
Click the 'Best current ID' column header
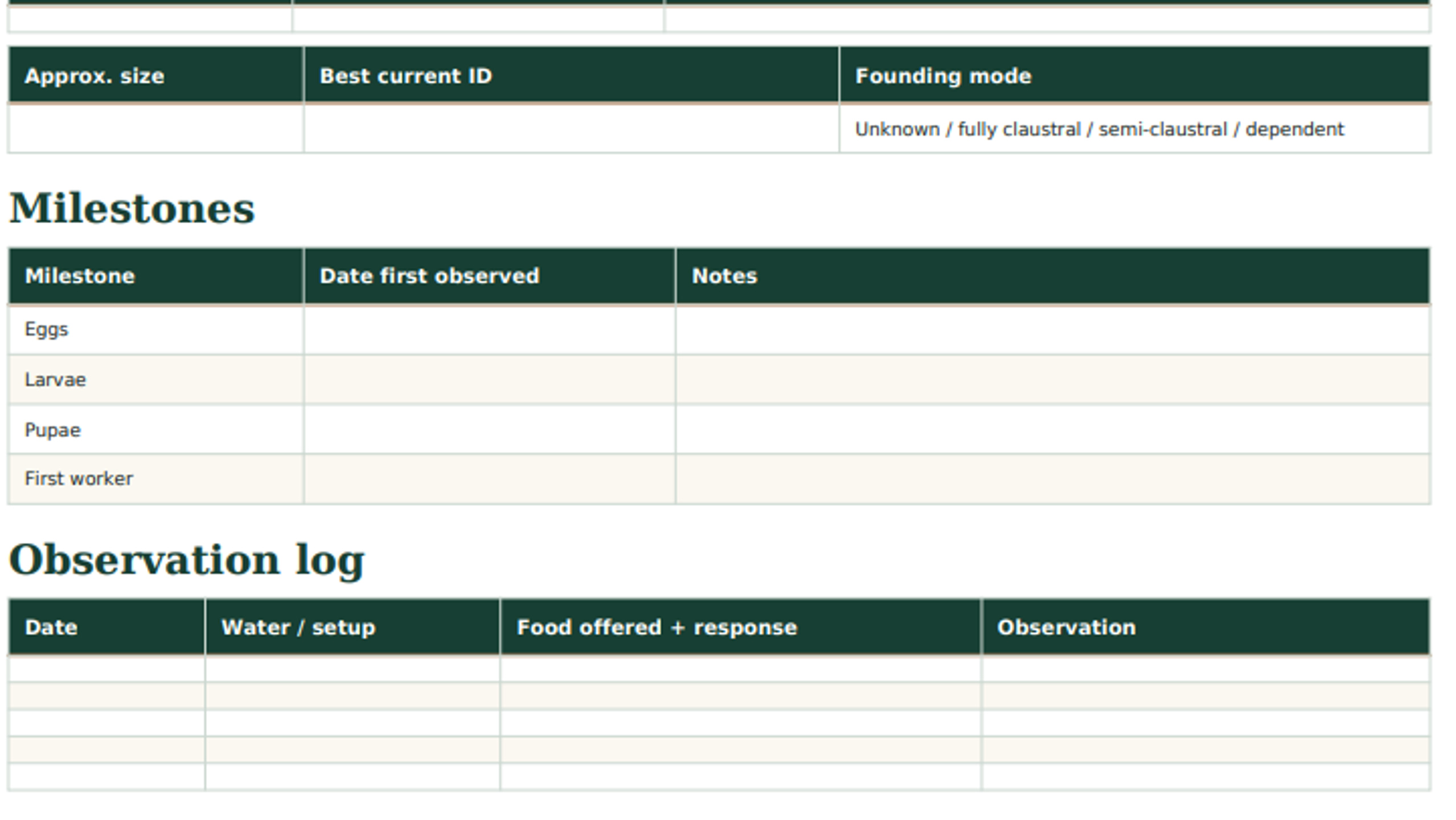(x=572, y=75)
